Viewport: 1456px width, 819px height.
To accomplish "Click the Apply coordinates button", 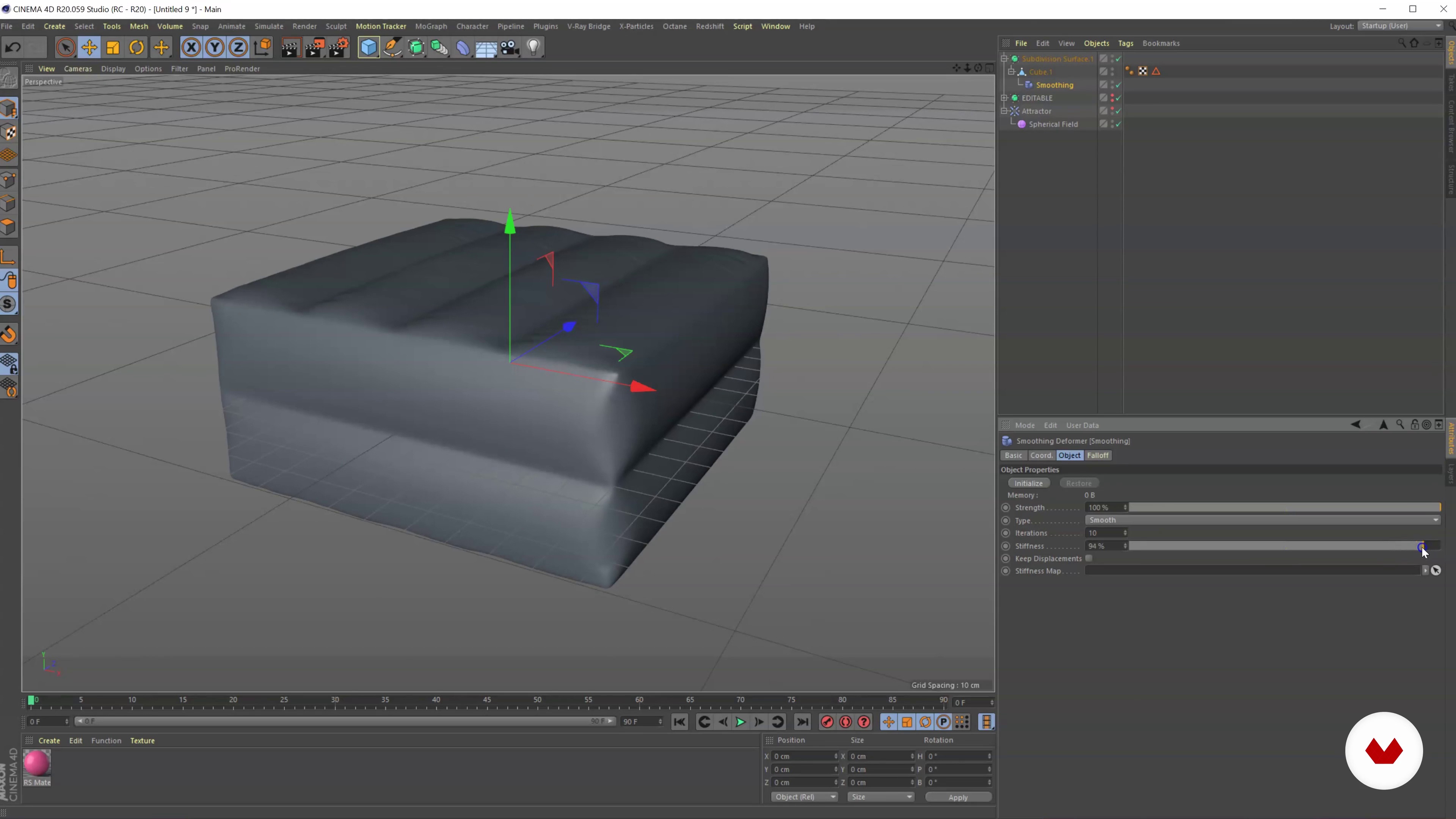I will (958, 797).
